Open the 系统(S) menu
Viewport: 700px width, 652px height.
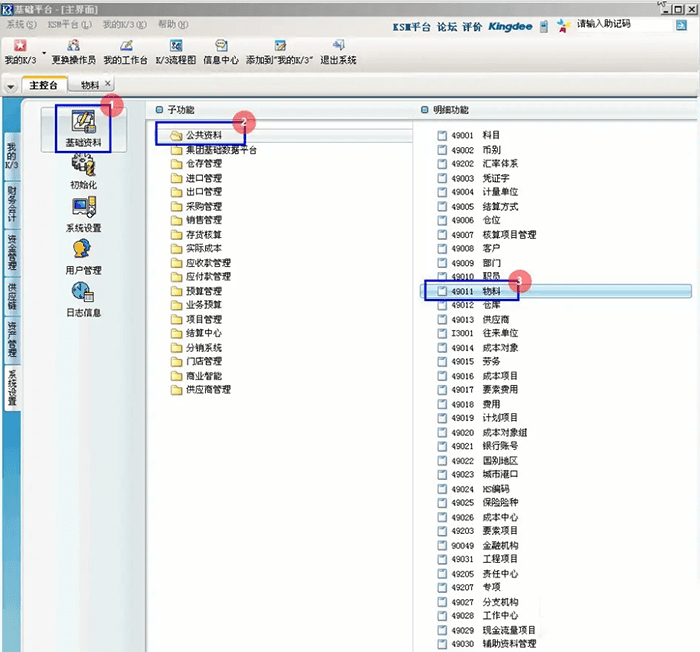(x=22, y=23)
